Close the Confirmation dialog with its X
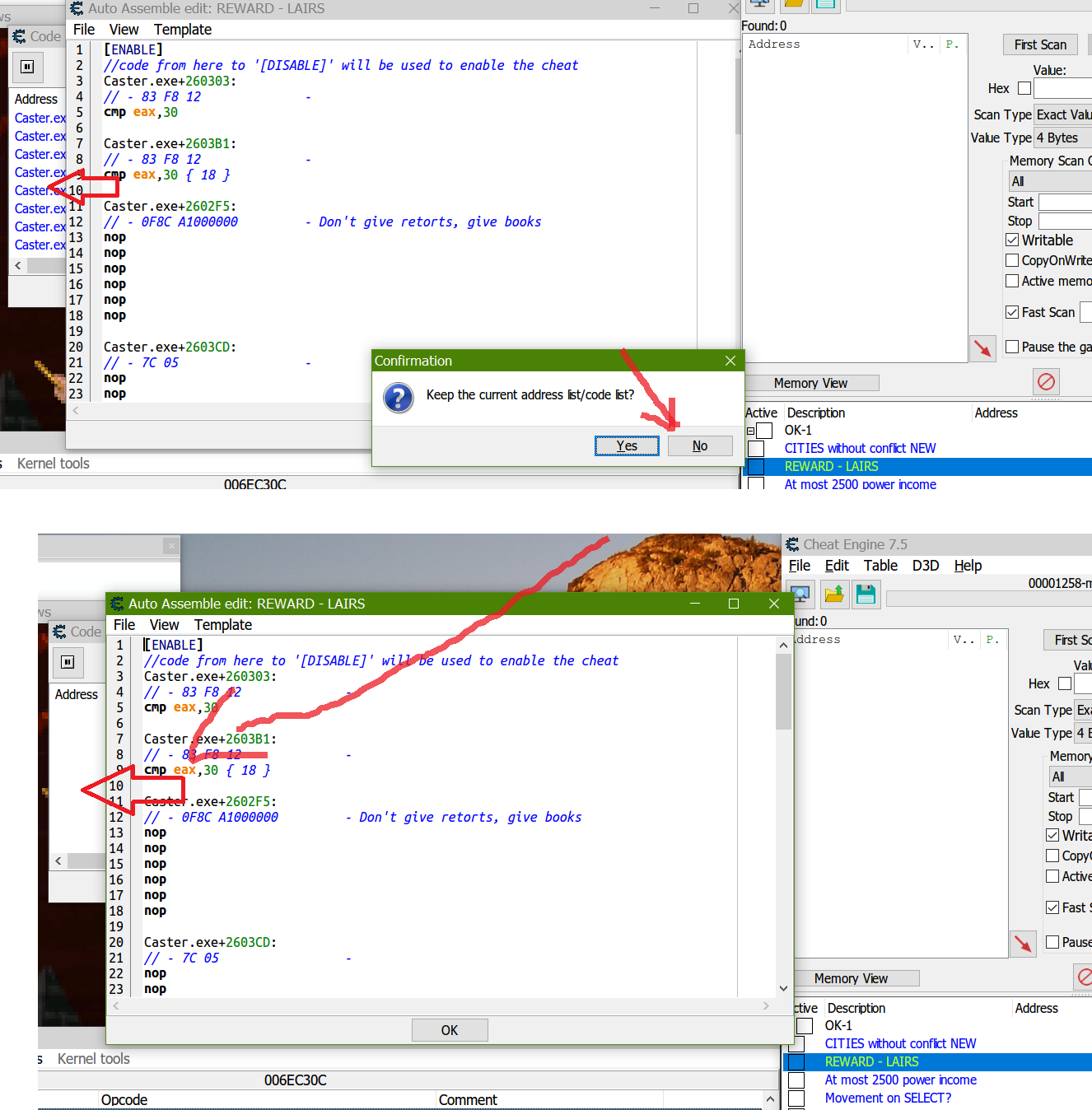Image resolution: width=1092 pixels, height=1110 pixels. coord(730,361)
